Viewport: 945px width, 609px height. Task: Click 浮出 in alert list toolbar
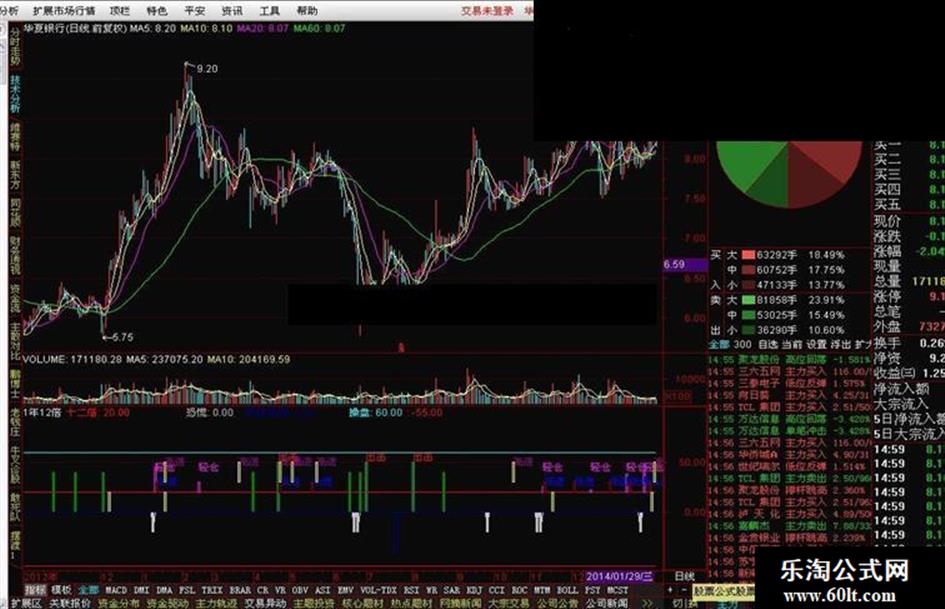coord(841,344)
